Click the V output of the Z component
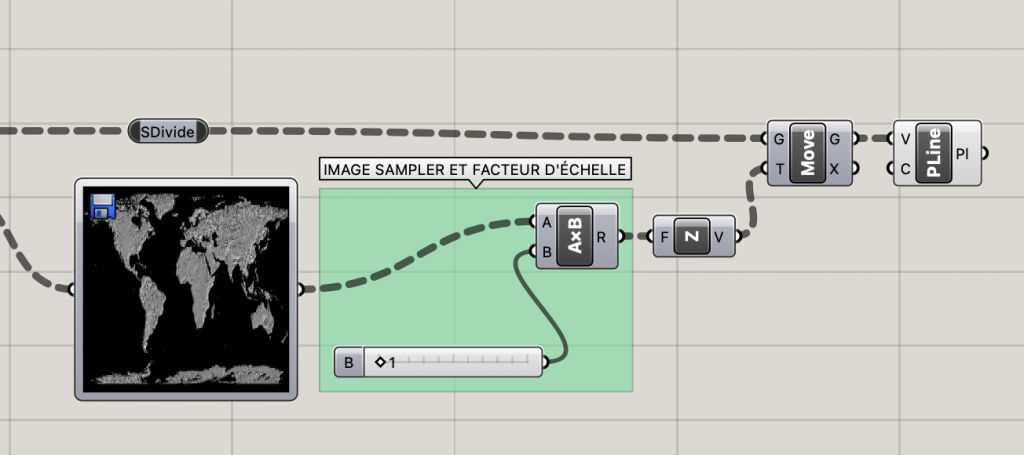The image size is (1024, 455). (719, 237)
